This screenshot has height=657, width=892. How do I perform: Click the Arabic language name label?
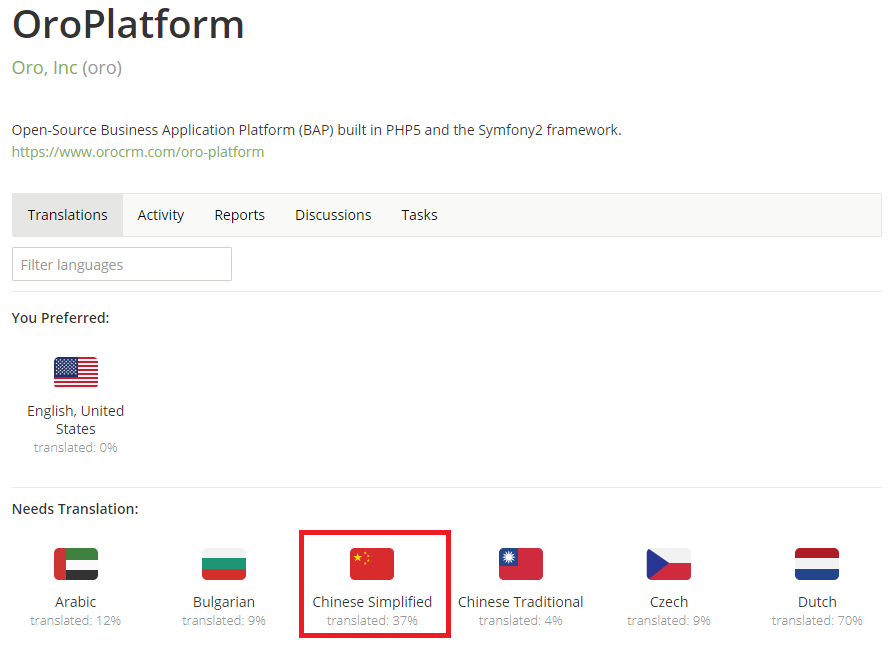(x=76, y=602)
